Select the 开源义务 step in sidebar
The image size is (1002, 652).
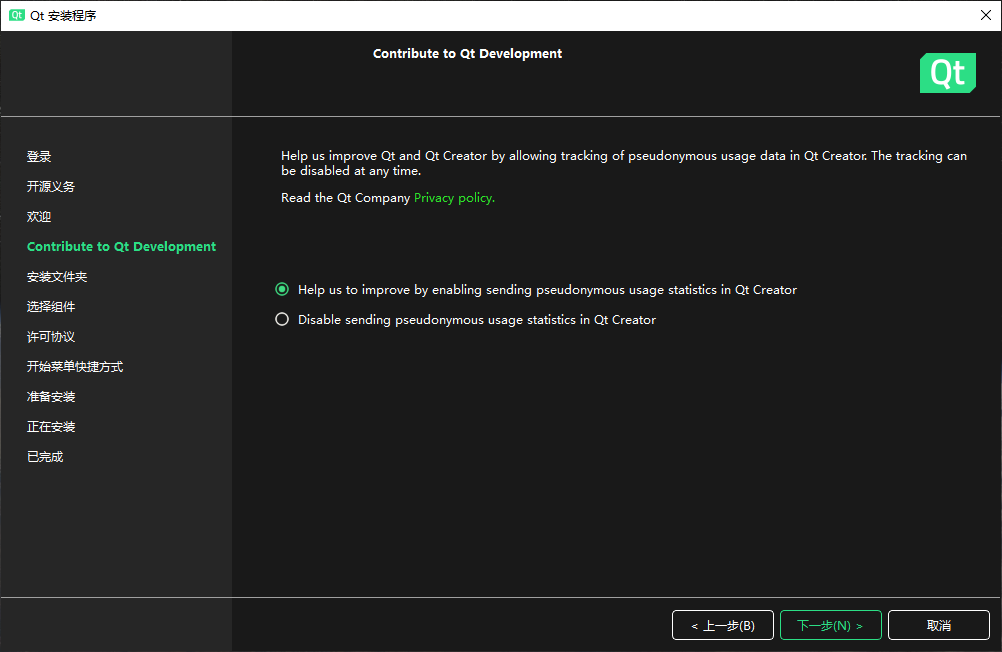click(51, 187)
